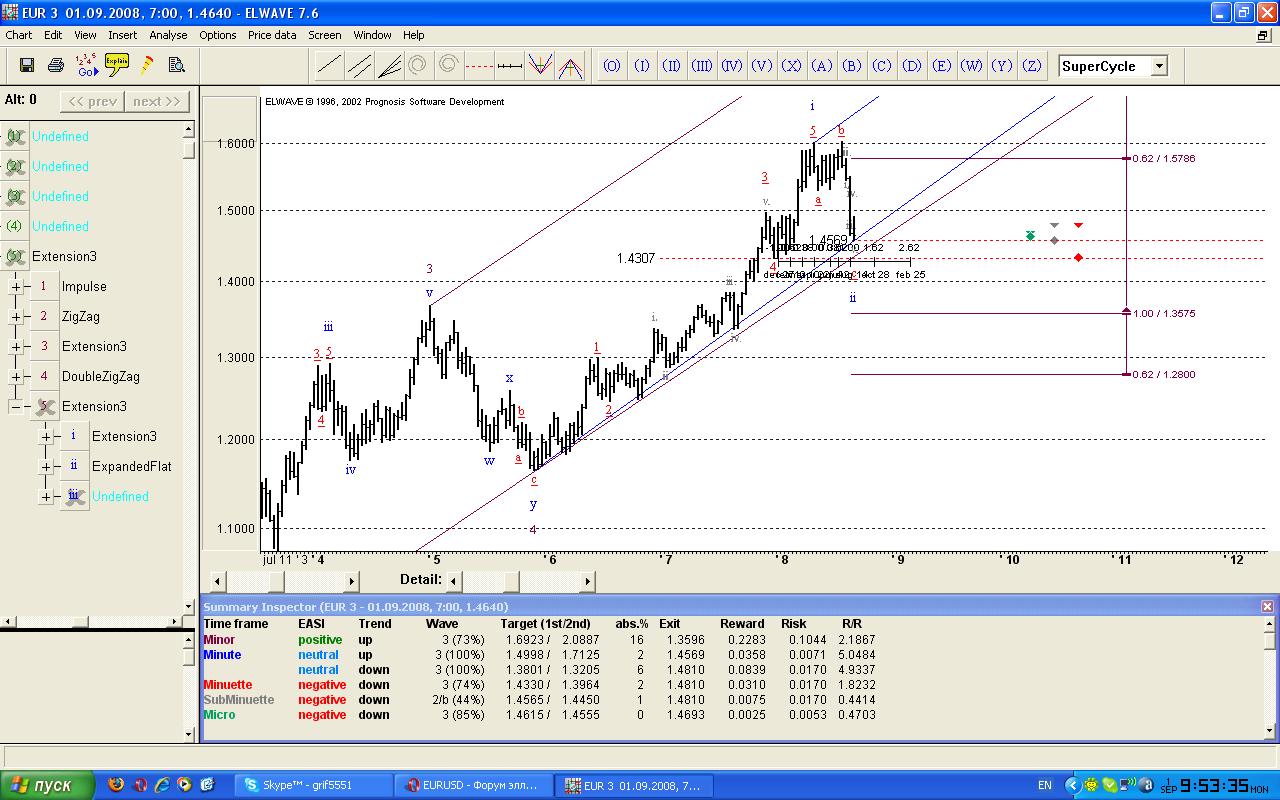The height and width of the screenshot is (800, 1280).
Task: Insert wave label (W)
Action: [972, 66]
